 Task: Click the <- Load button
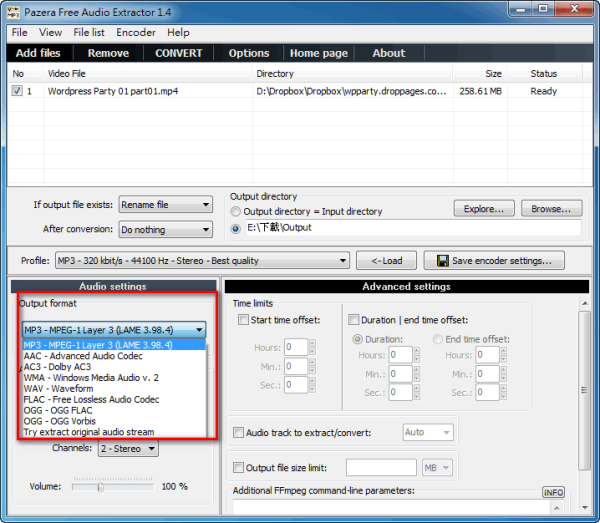pyautogui.click(x=386, y=261)
